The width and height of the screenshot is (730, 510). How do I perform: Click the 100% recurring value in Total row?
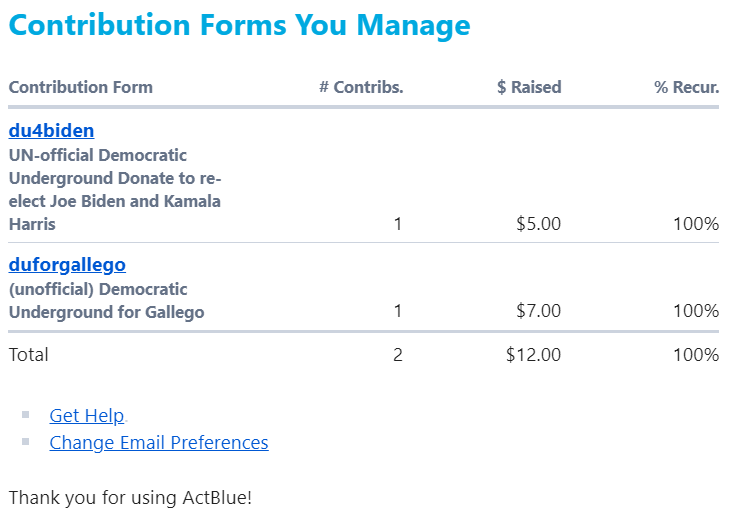[x=696, y=354]
